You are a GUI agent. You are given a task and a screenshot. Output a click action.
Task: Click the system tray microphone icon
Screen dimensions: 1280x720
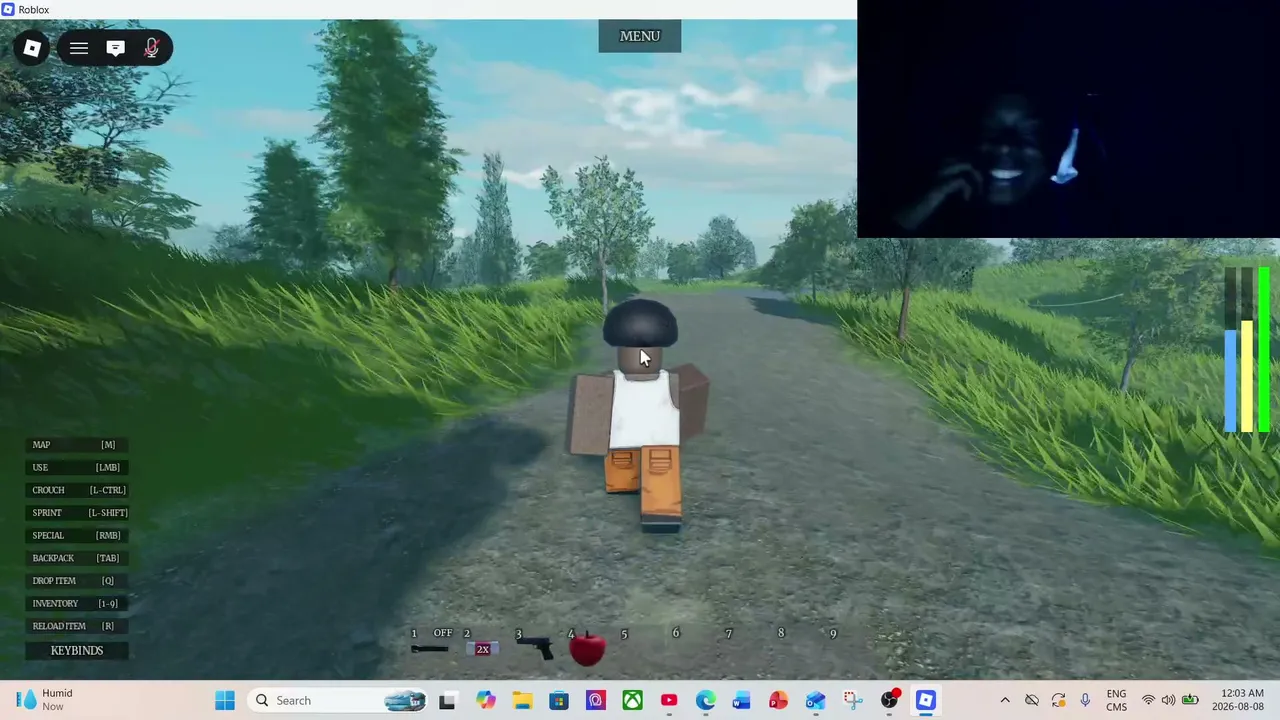point(1085,700)
